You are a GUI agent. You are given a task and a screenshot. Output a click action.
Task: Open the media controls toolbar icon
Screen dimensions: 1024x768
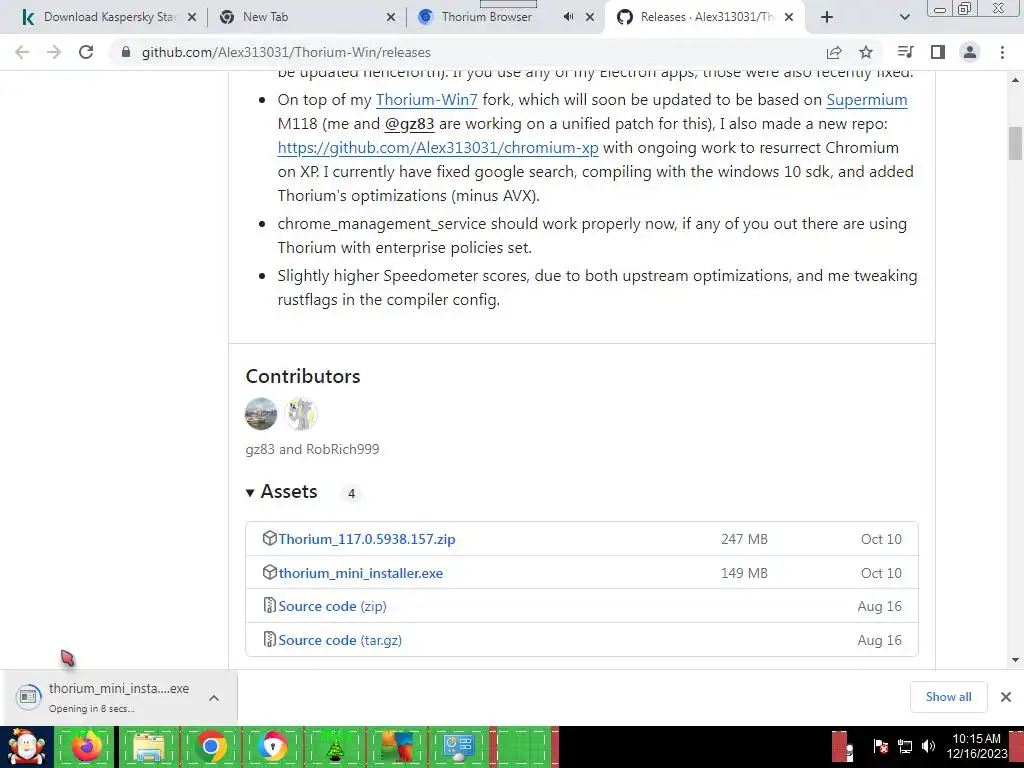pyautogui.click(x=905, y=52)
